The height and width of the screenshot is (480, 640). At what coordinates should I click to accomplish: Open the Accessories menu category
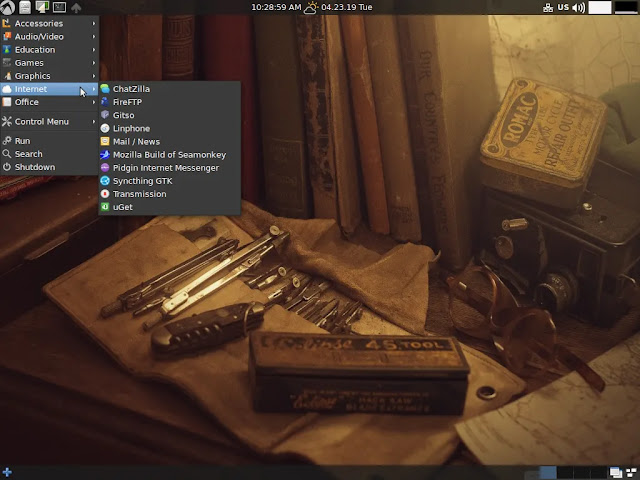[x=49, y=23]
